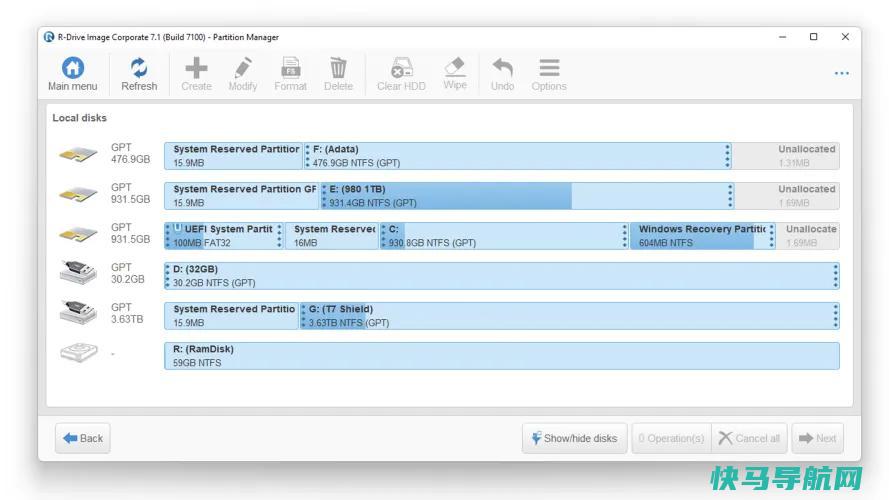
Task: Select the Unallocated 1.31MB space
Action: (x=786, y=156)
